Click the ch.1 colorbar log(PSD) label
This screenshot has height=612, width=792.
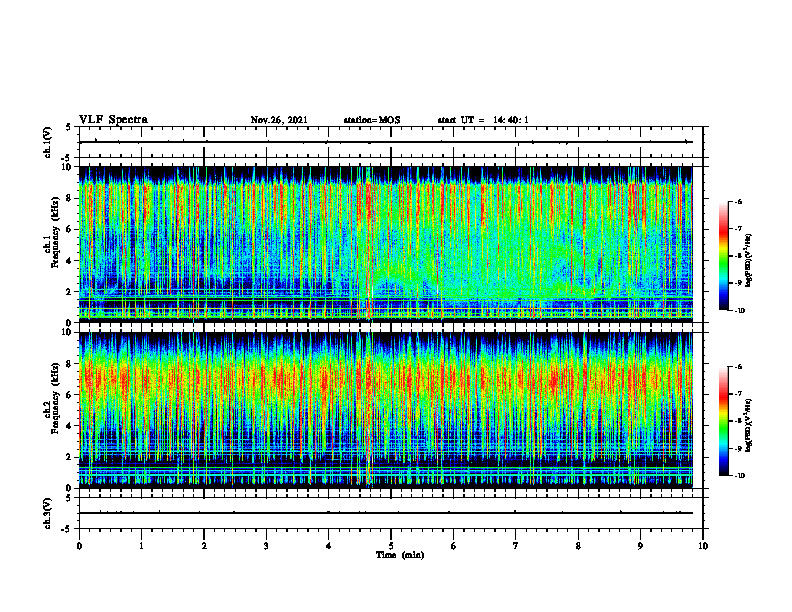(749, 261)
